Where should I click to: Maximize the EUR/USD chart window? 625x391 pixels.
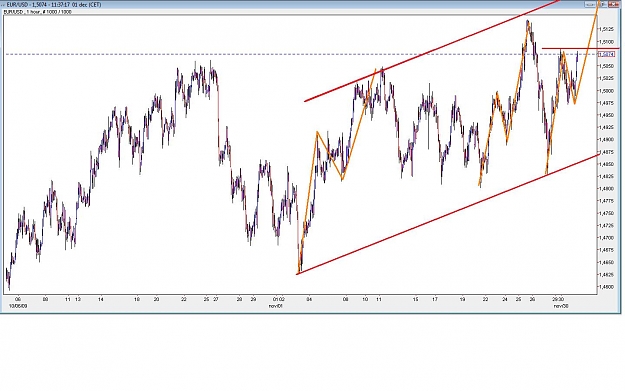tap(602, 4)
